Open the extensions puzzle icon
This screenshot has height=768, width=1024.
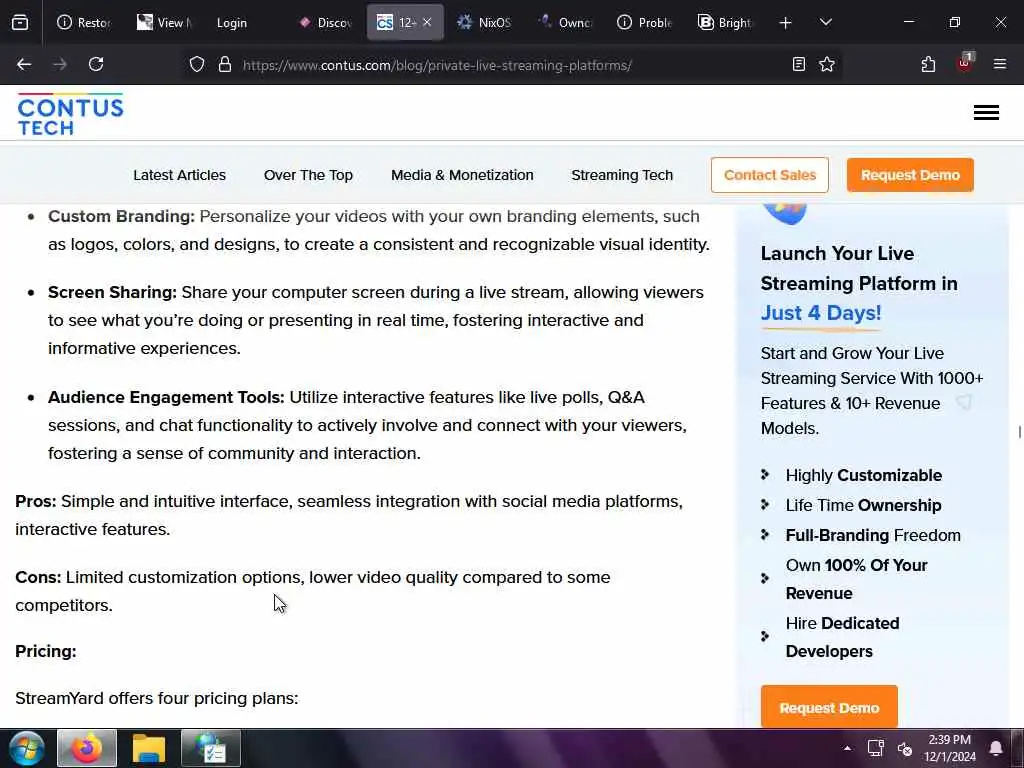tap(928, 64)
